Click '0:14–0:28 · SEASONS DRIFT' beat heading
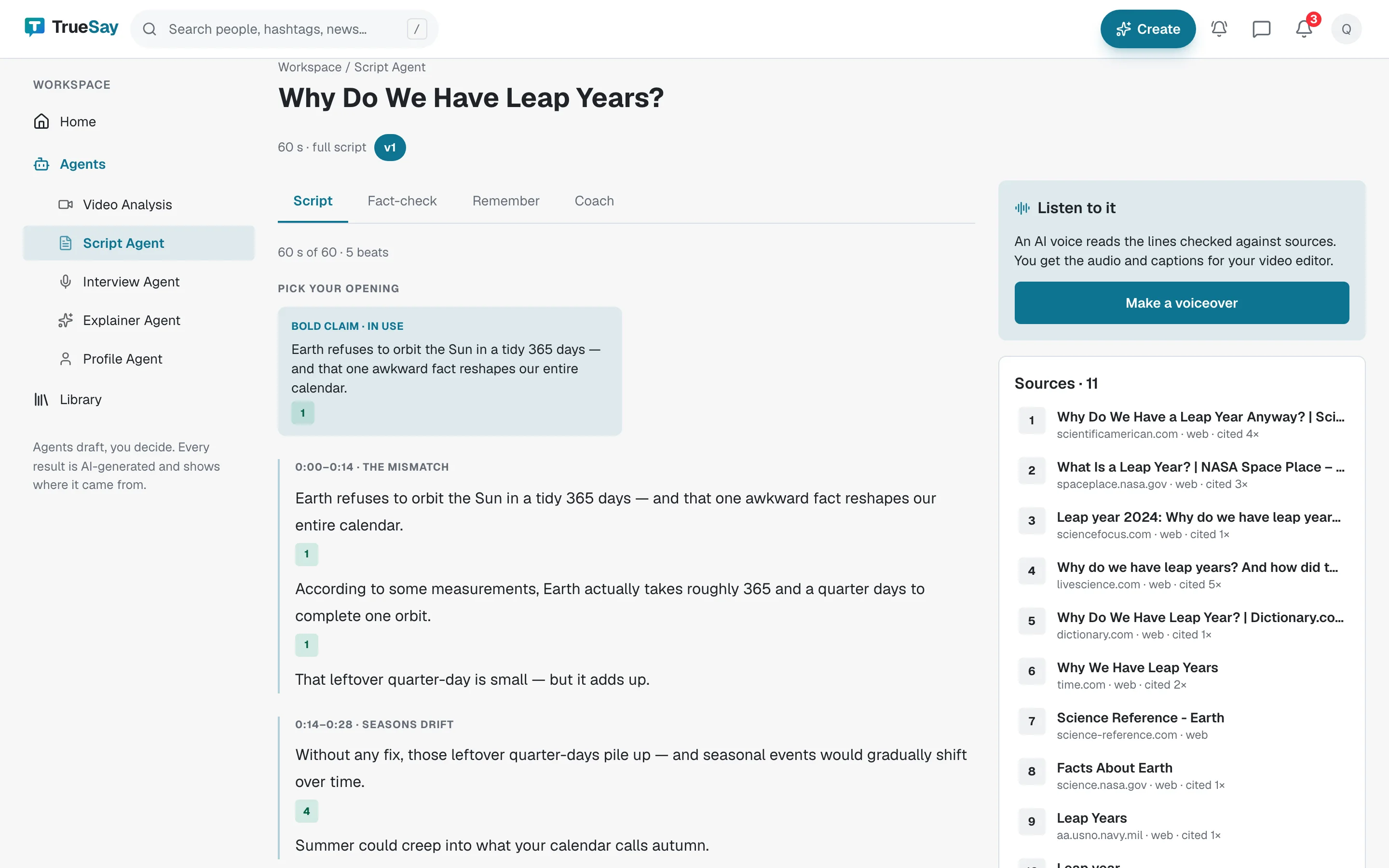Screen dimensions: 1389x868 coord(374,724)
